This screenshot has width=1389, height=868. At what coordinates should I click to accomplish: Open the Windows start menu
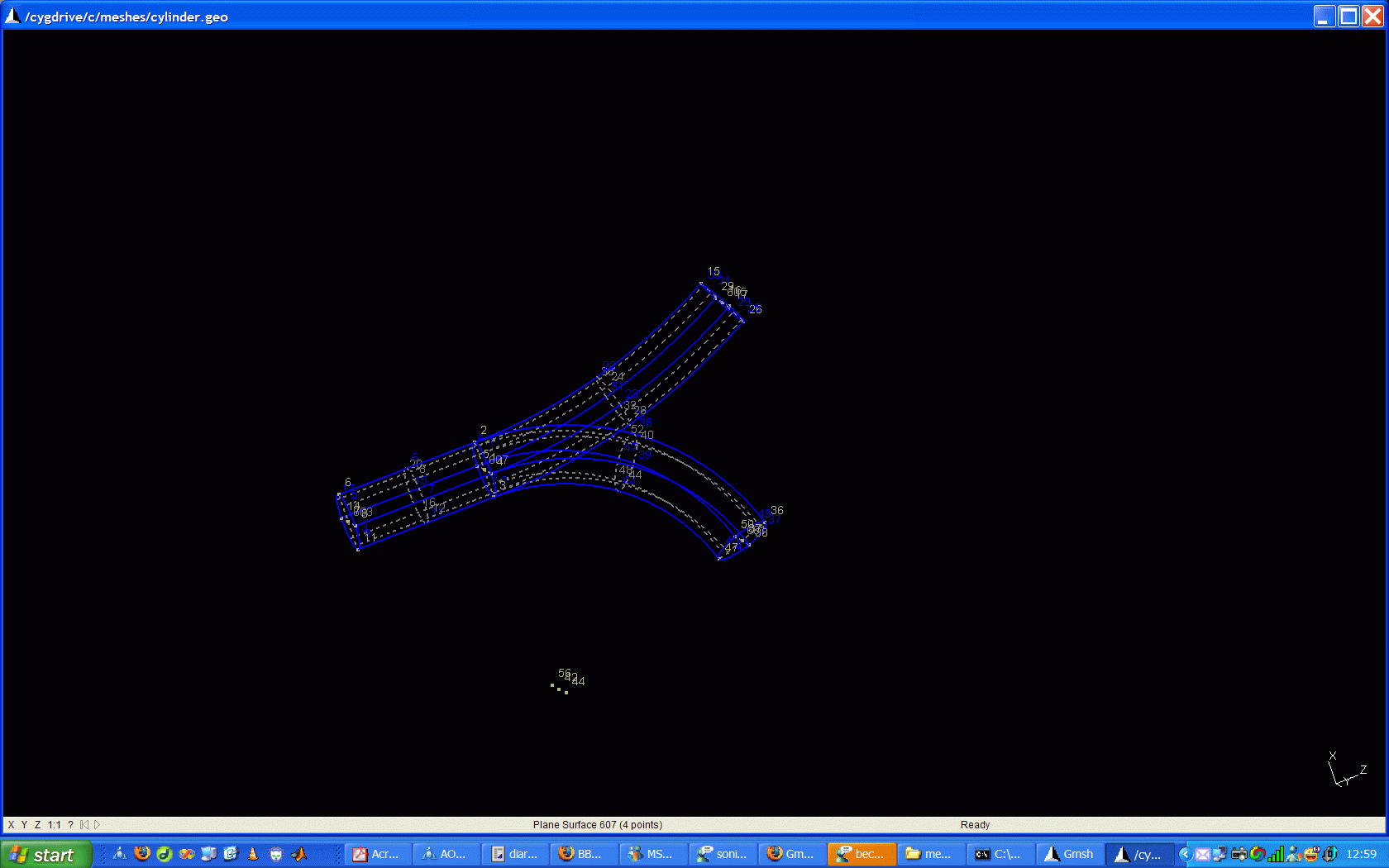[45, 854]
